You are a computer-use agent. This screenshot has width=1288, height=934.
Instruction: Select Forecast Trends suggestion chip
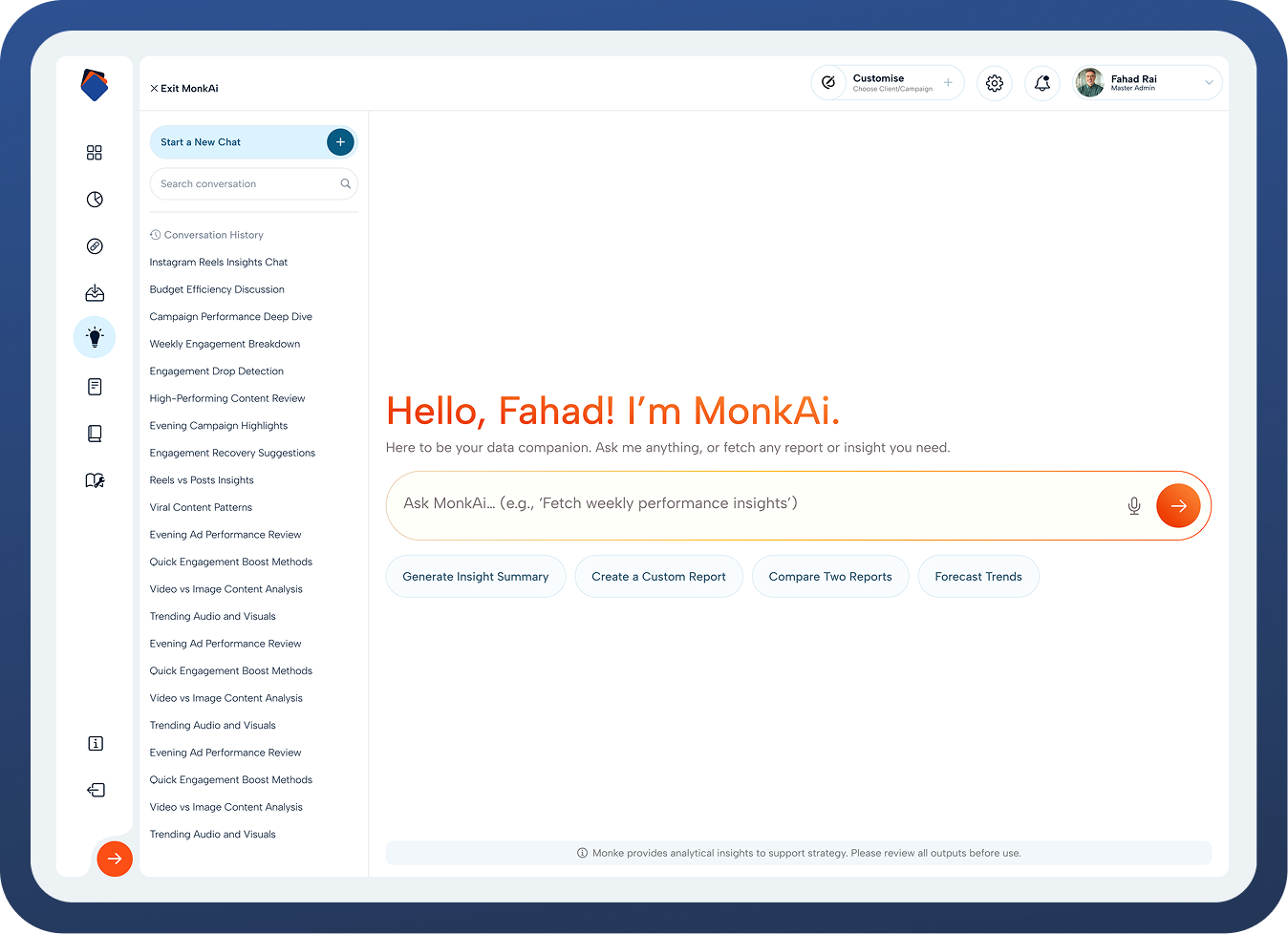pos(978,577)
